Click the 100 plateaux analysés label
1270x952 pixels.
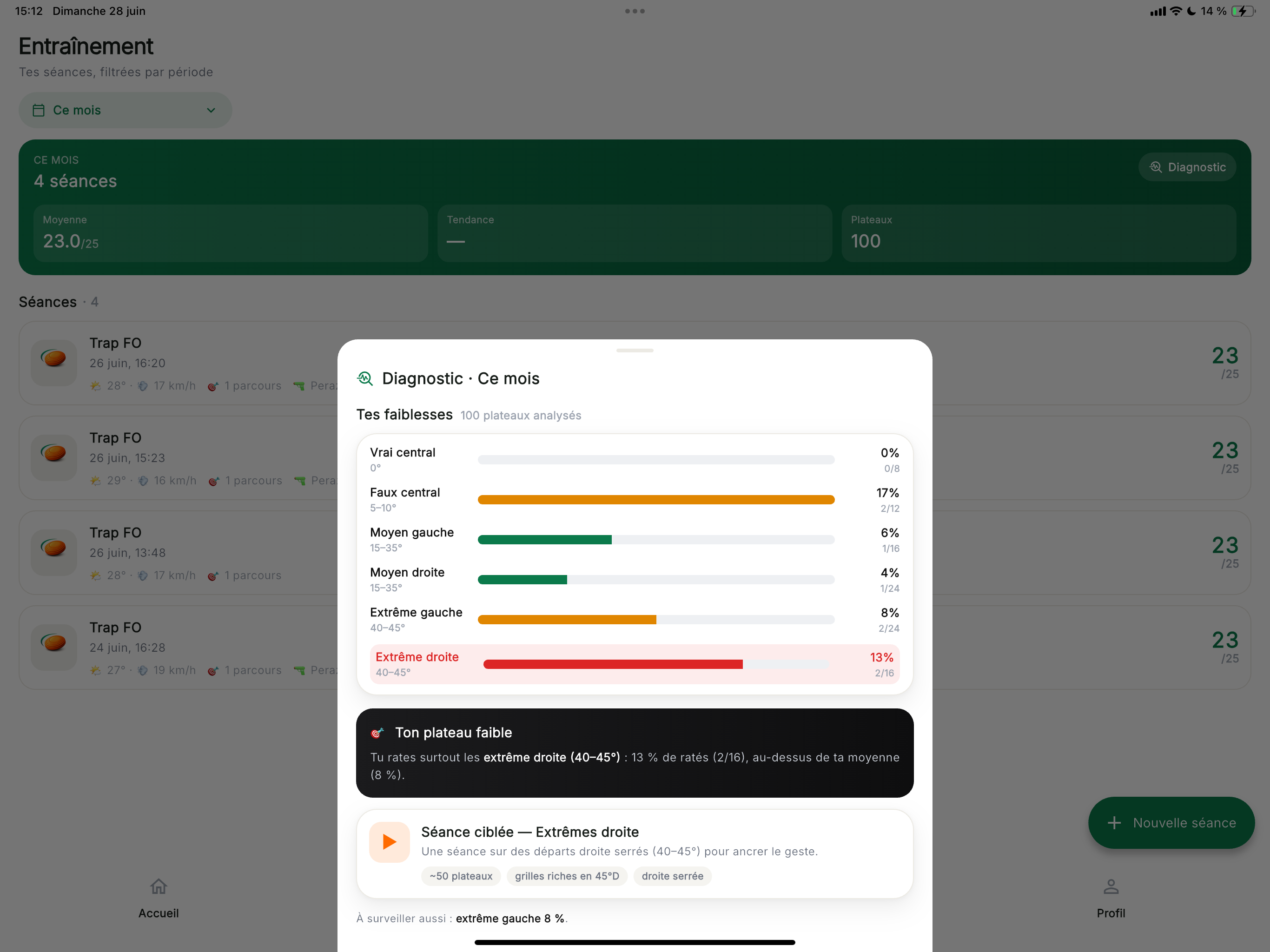(521, 415)
